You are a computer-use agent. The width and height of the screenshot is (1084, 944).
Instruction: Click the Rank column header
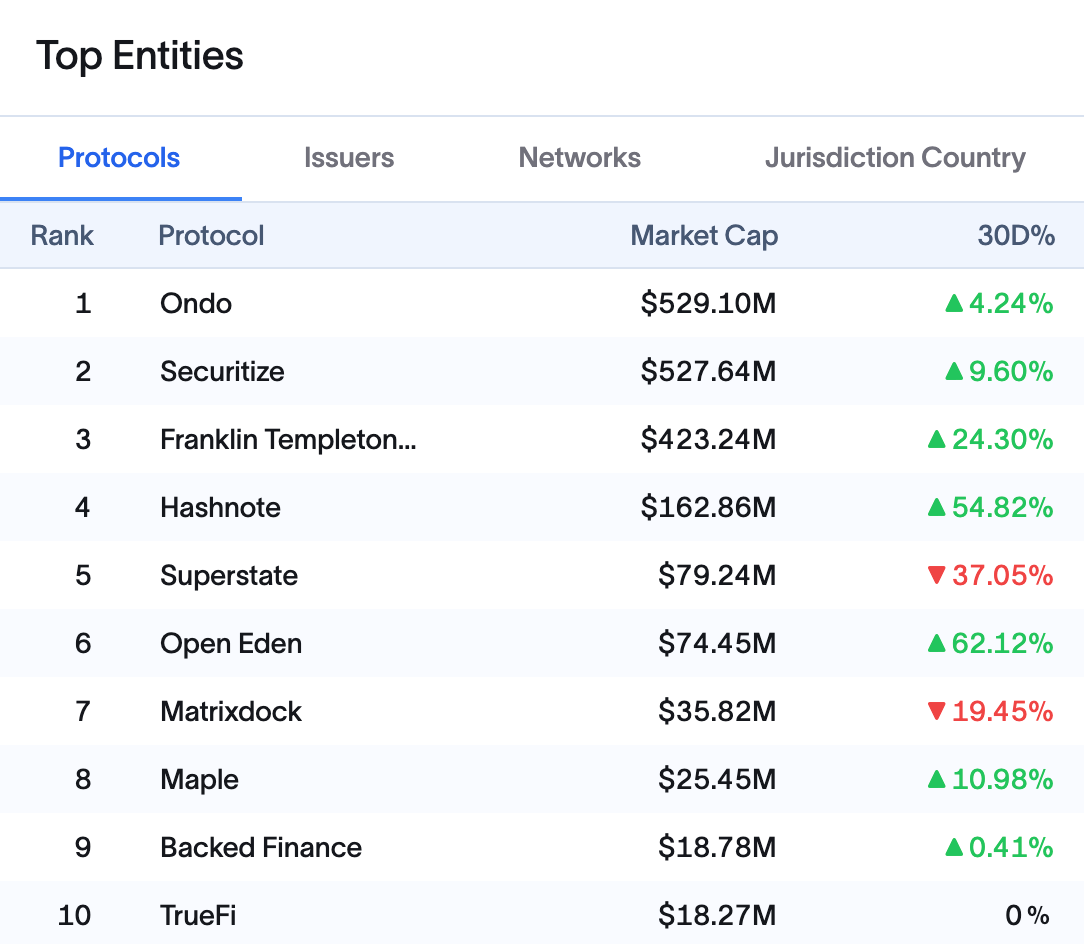(62, 236)
